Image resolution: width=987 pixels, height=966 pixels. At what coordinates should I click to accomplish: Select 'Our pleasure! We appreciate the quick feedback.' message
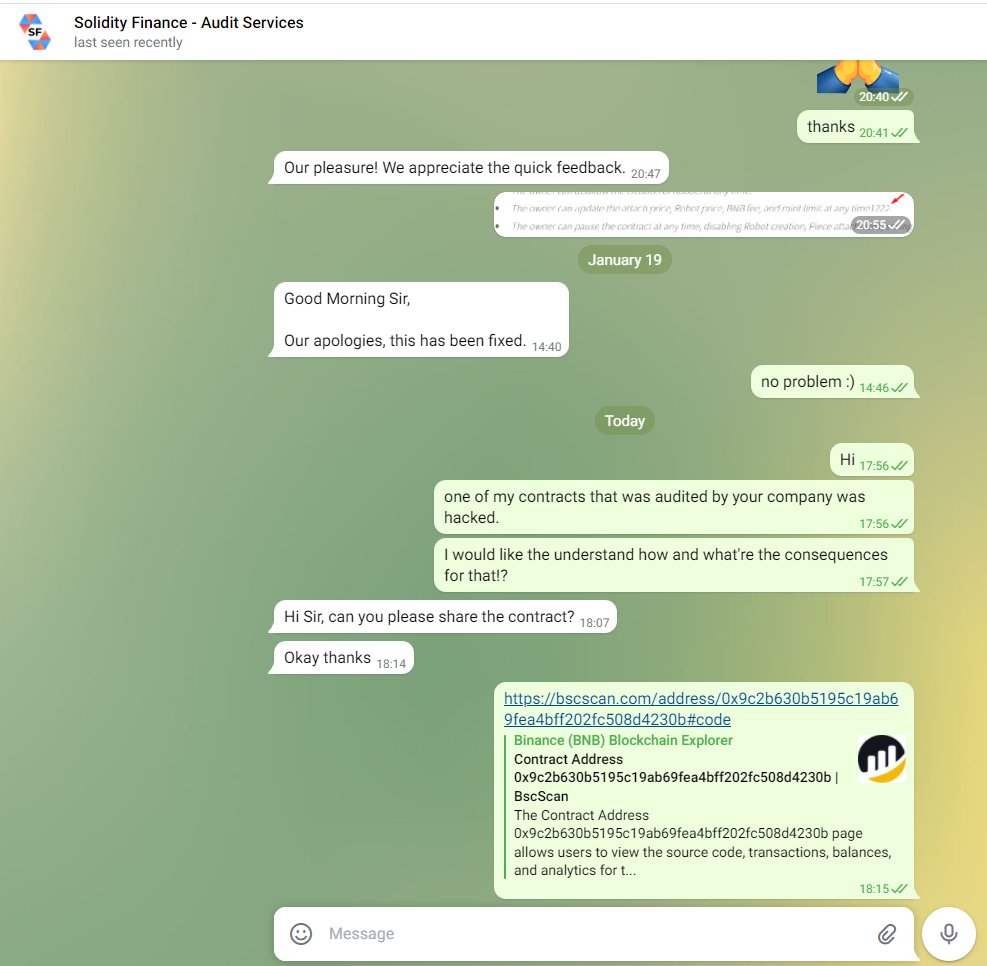(471, 168)
